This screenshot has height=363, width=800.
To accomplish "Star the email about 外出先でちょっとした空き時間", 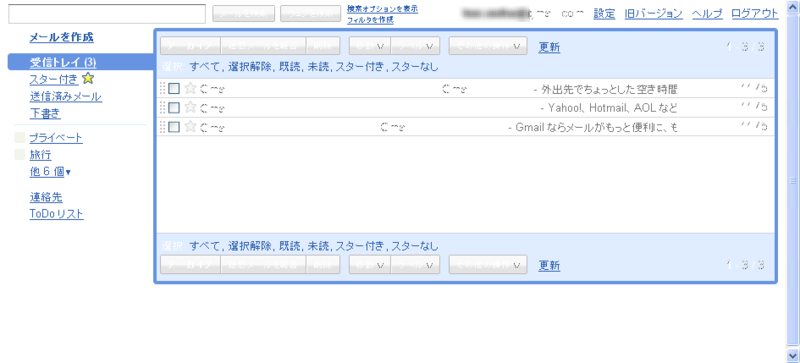I will pos(190,89).
